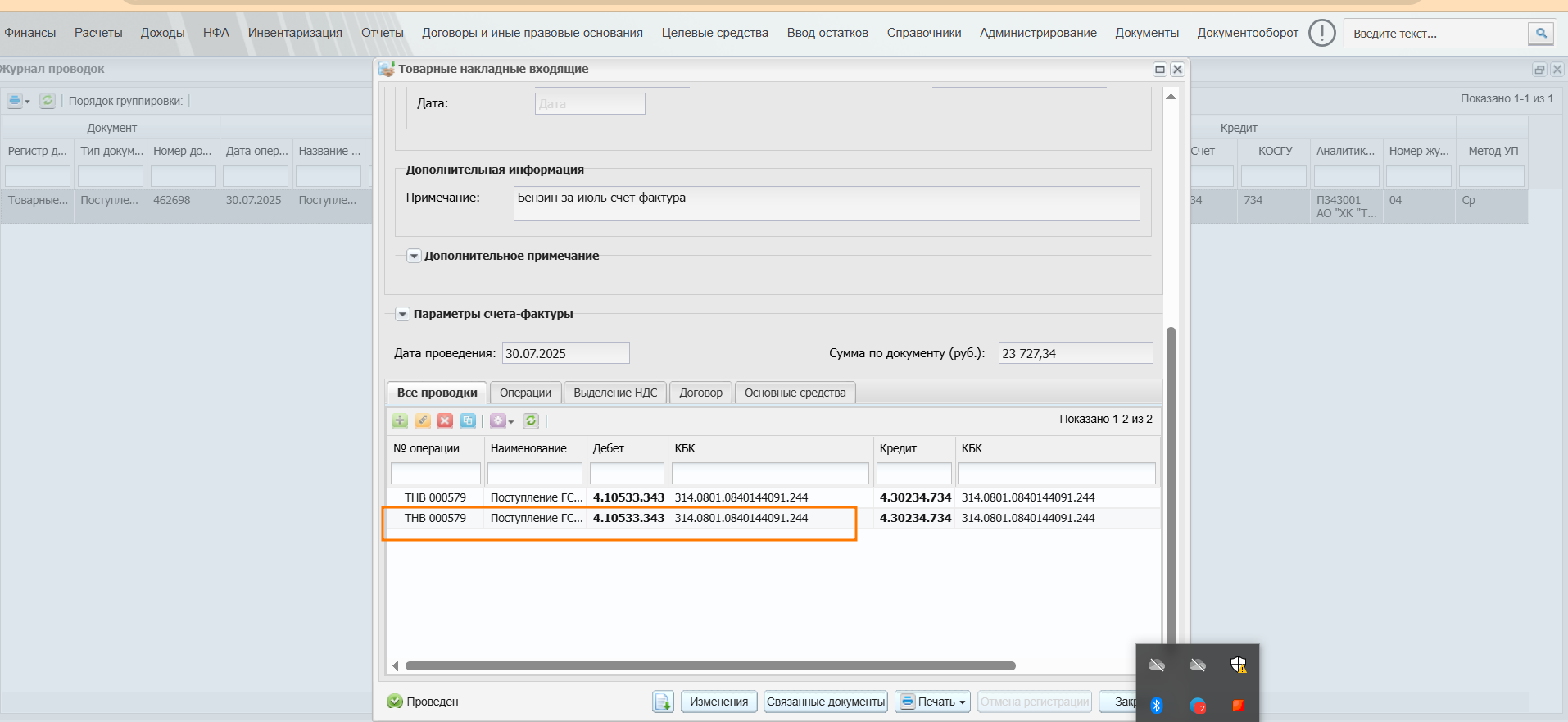Switch to the Операции tab
The height and width of the screenshot is (722, 1568).
pos(526,393)
